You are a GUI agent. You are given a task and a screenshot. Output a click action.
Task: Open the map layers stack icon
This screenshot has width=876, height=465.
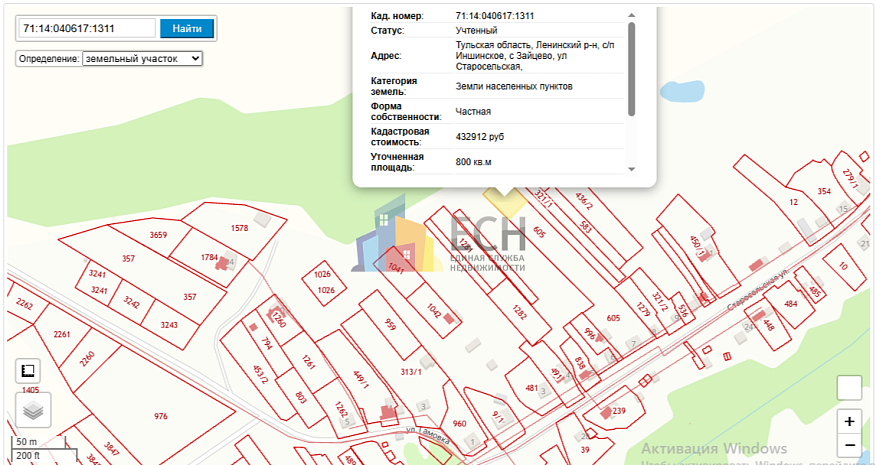point(33,410)
